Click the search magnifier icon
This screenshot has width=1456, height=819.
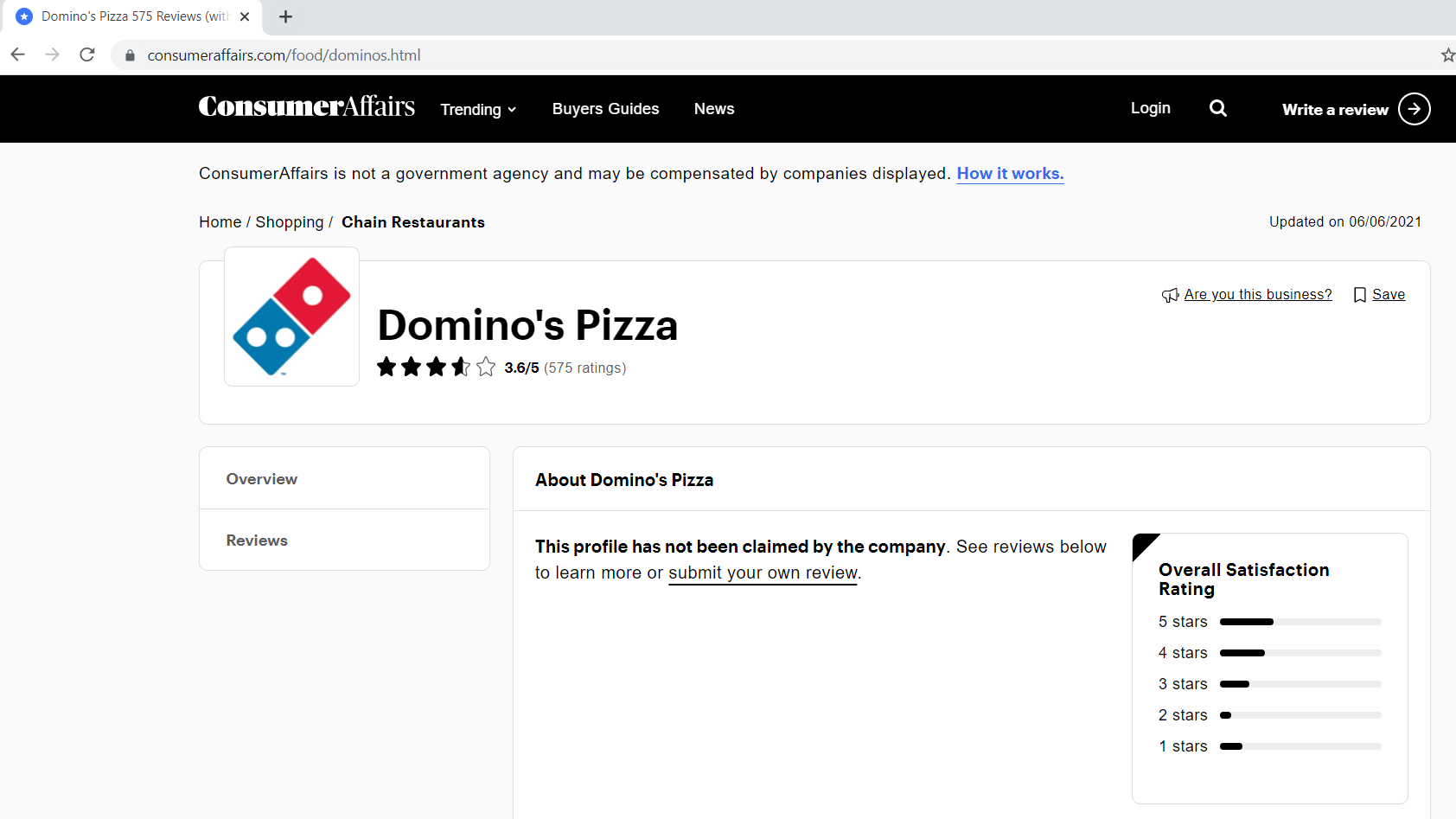tap(1217, 108)
